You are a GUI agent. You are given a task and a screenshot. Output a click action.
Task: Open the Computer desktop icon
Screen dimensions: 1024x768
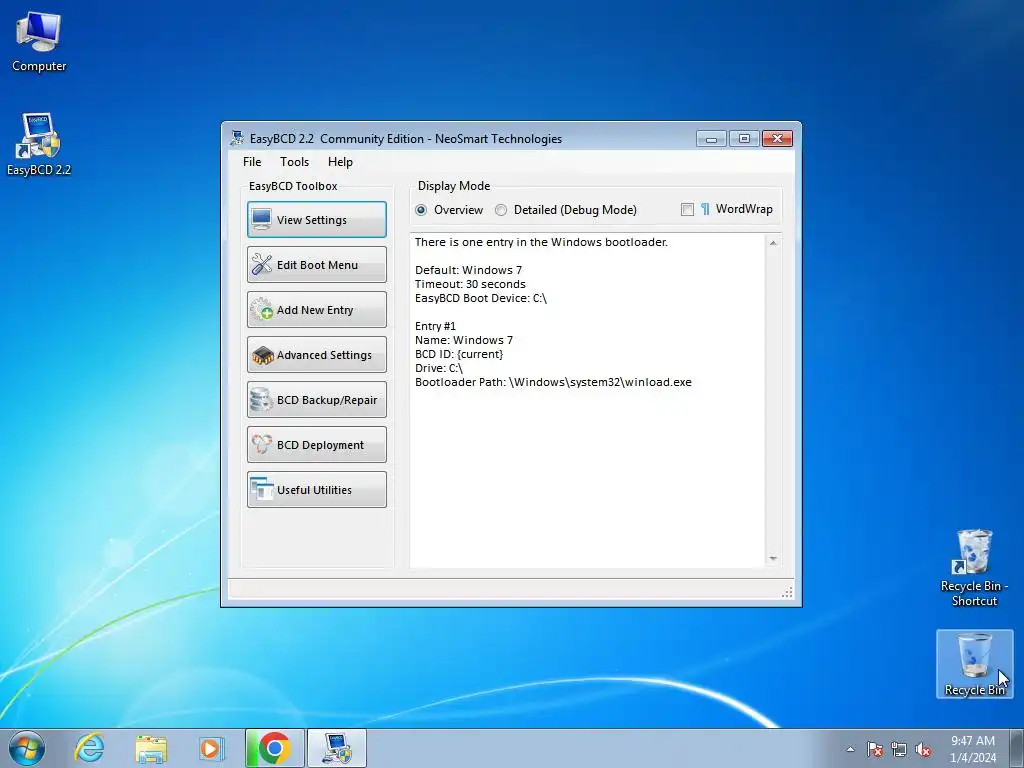39,42
